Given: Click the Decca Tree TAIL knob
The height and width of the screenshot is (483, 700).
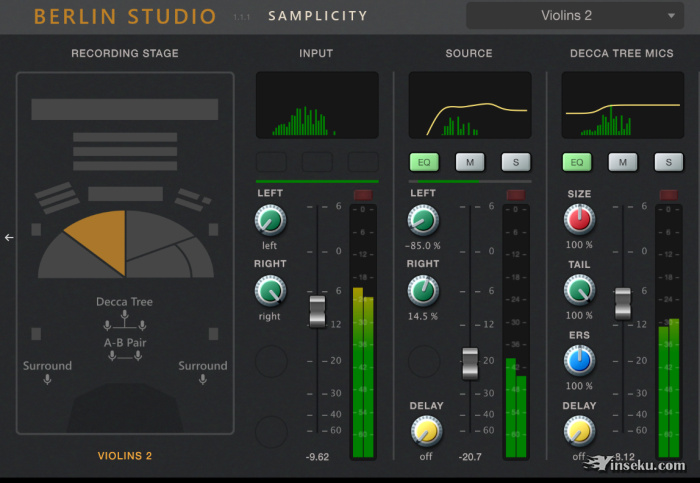Looking at the screenshot, I should click(x=580, y=291).
